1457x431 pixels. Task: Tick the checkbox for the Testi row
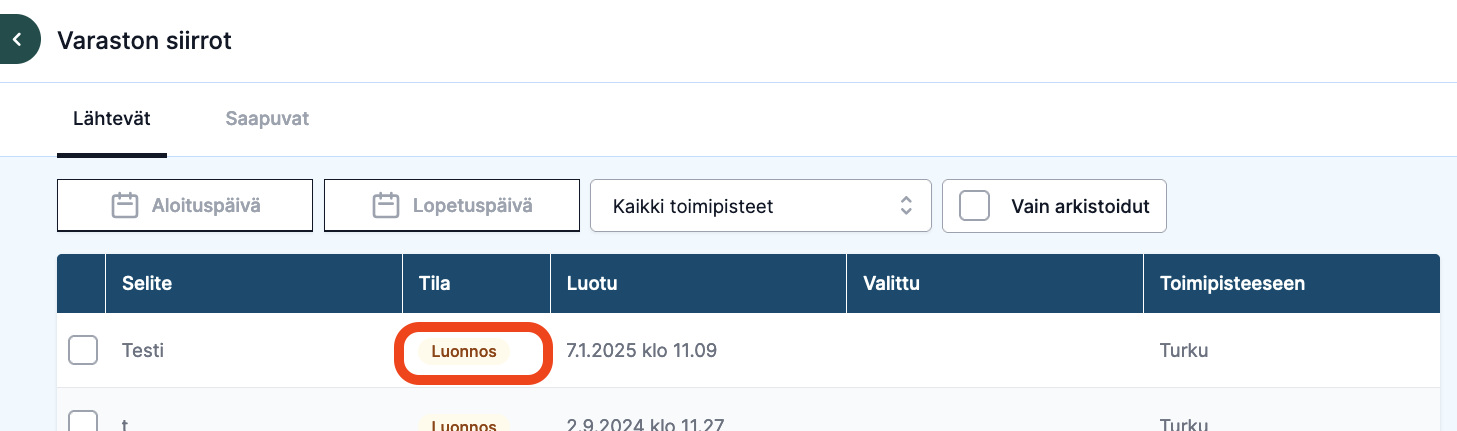pyautogui.click(x=82, y=351)
